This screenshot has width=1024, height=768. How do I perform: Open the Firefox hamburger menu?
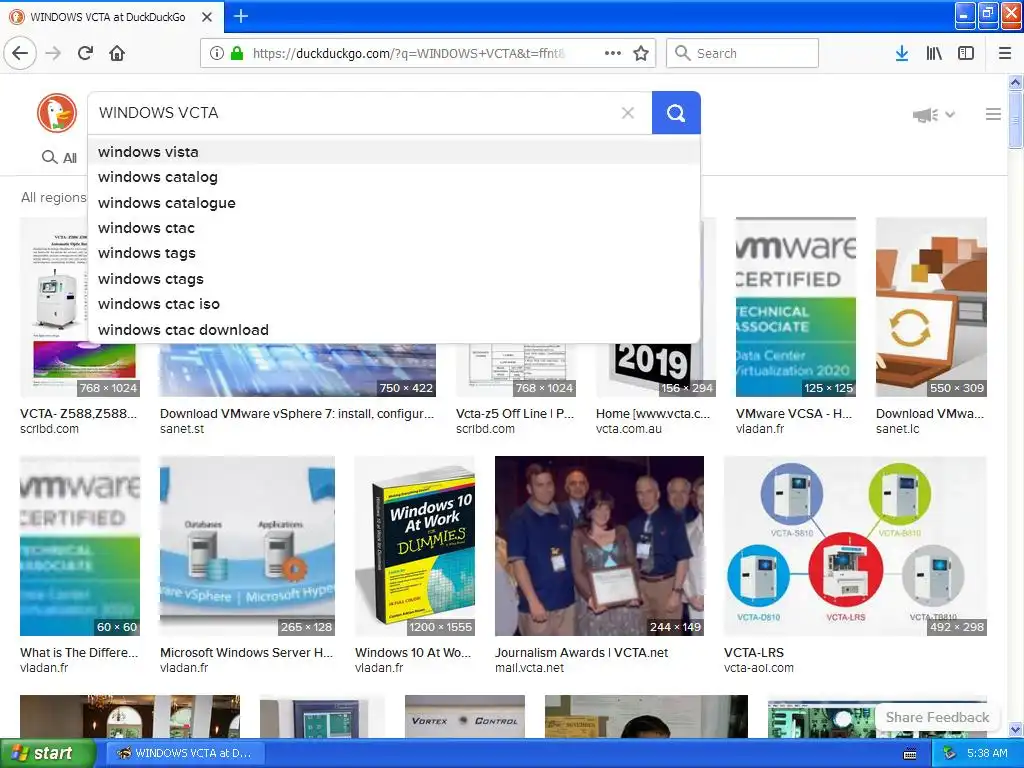[1005, 54]
